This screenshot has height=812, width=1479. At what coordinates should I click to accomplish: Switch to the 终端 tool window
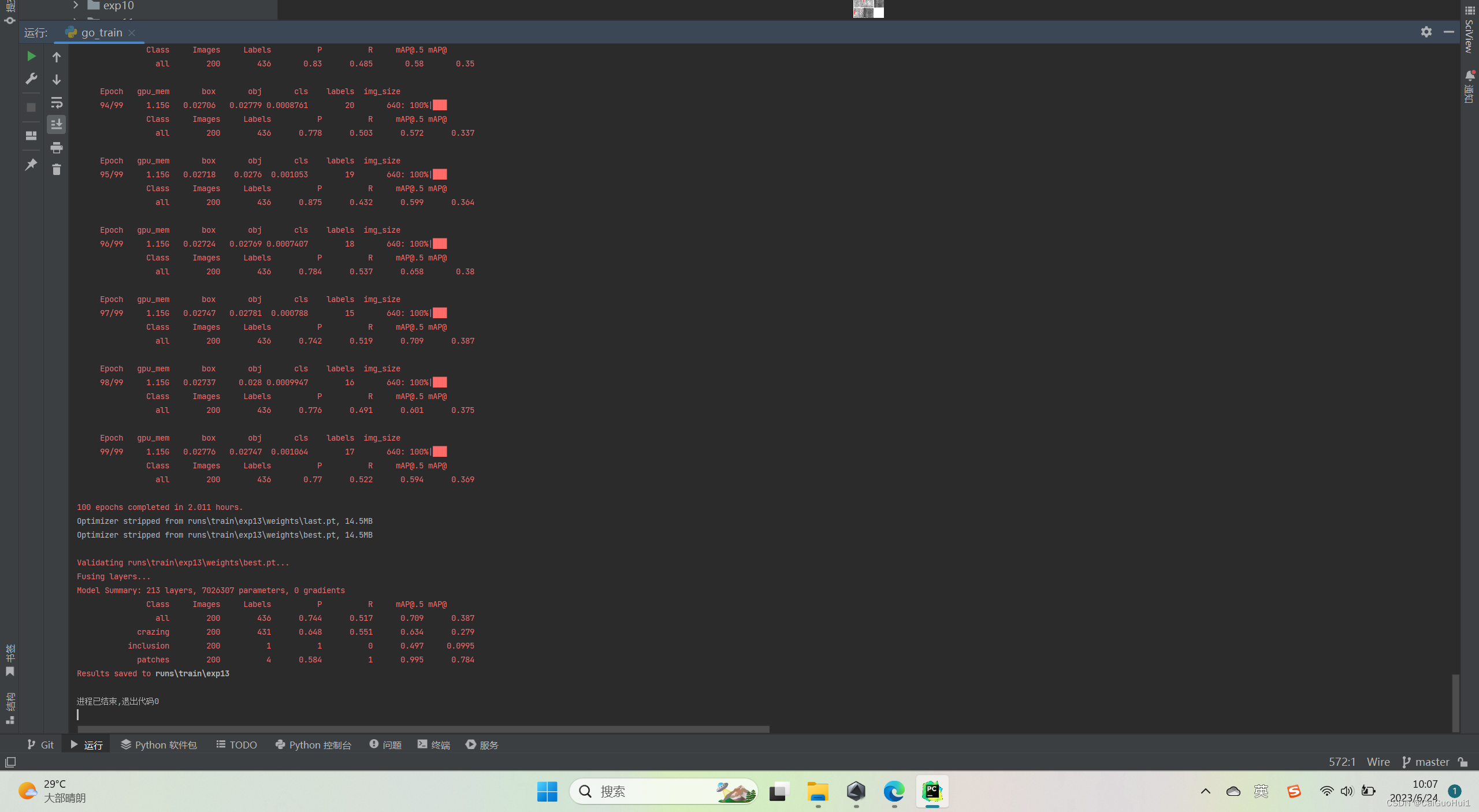(x=433, y=744)
